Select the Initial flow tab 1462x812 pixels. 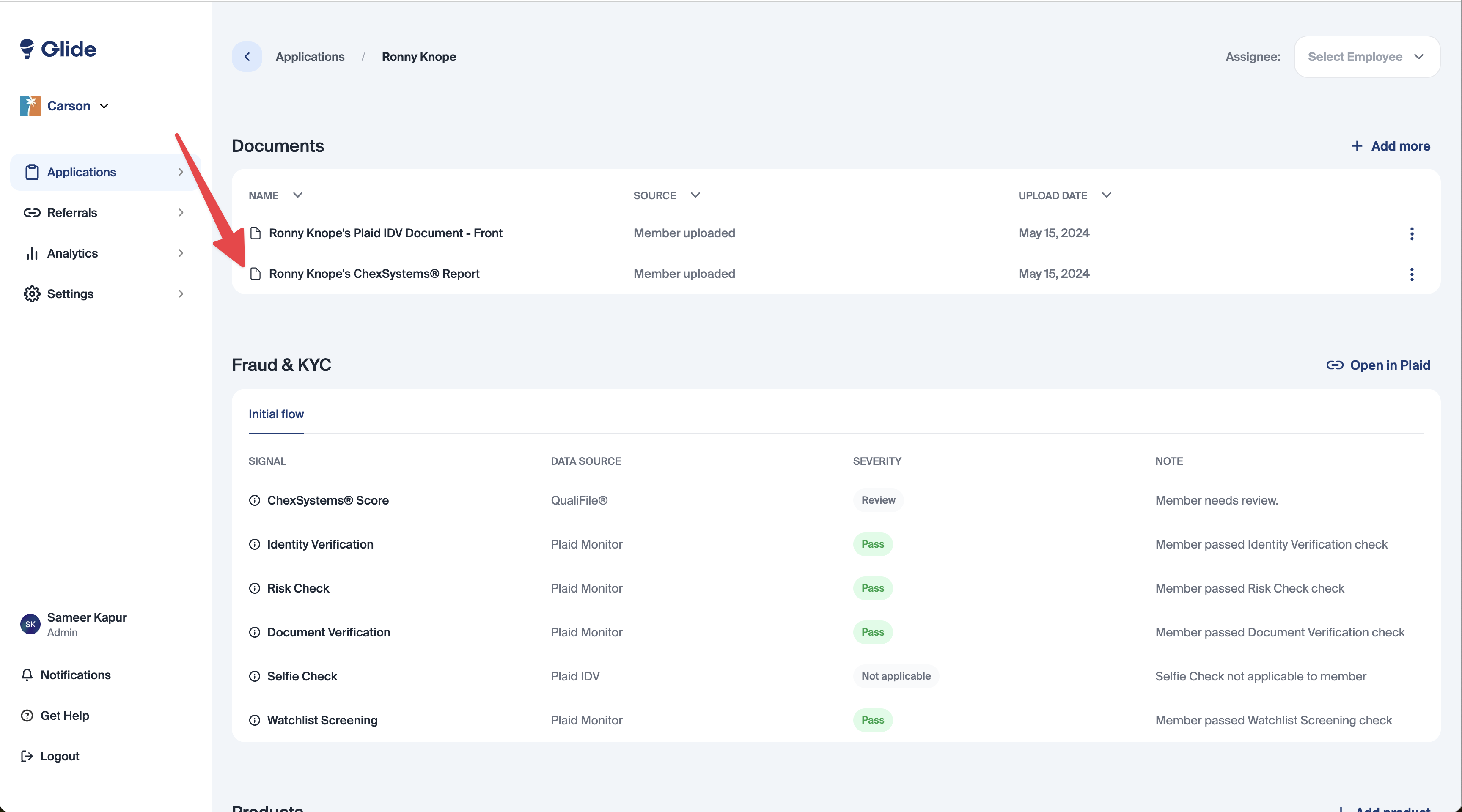pos(276,414)
